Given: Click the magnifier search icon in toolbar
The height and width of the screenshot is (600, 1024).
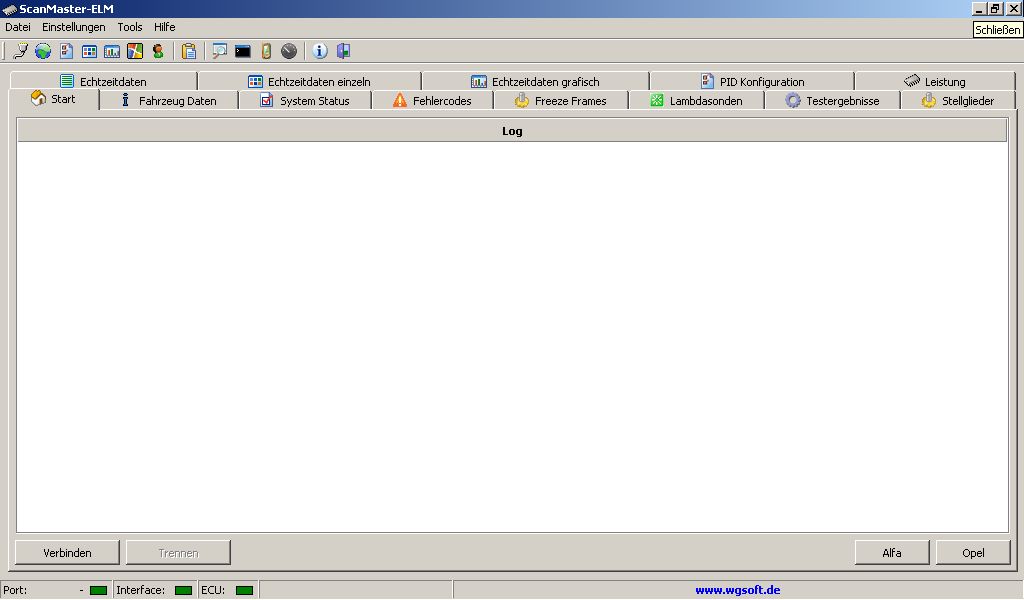Looking at the screenshot, I should point(219,51).
